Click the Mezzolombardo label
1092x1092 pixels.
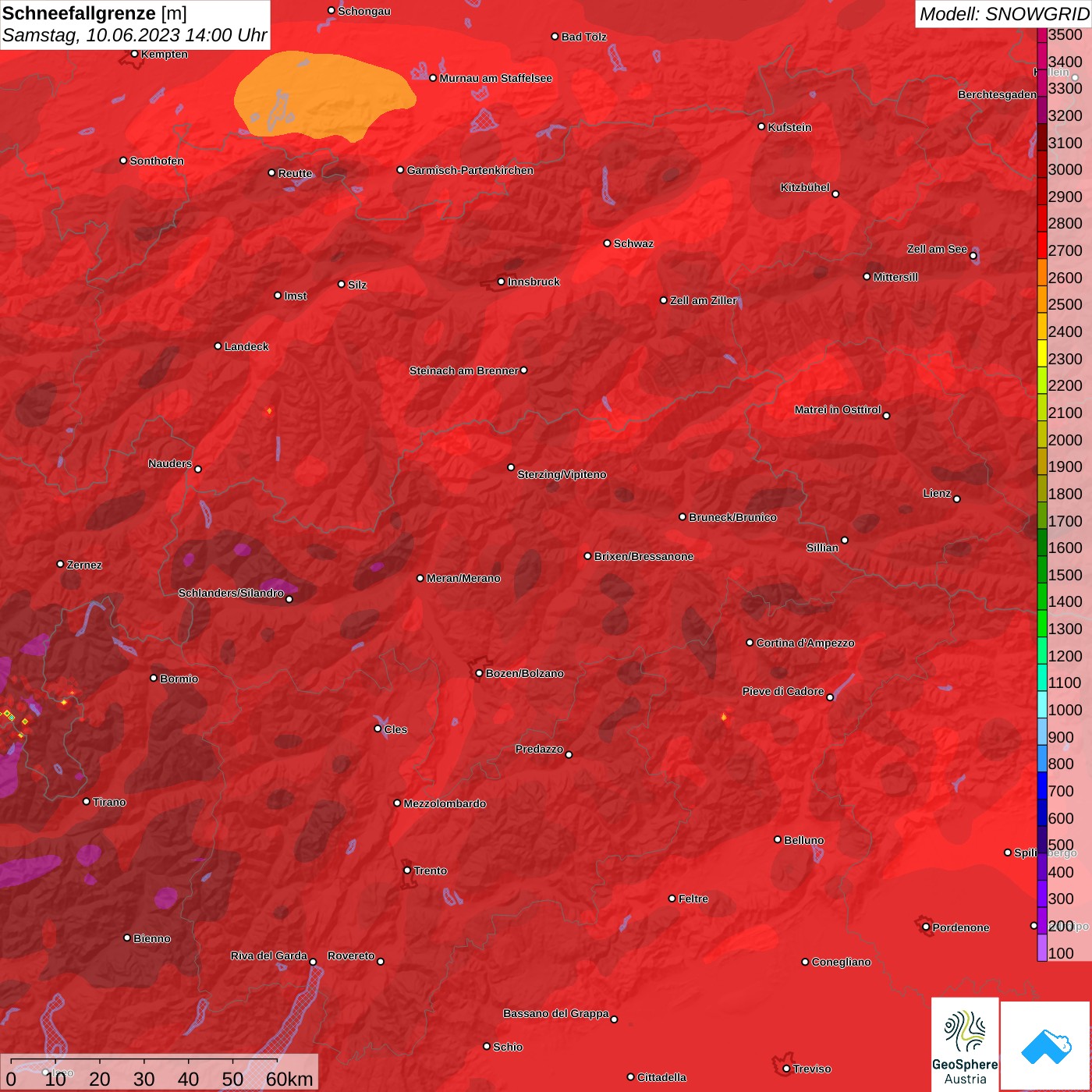pos(445,803)
